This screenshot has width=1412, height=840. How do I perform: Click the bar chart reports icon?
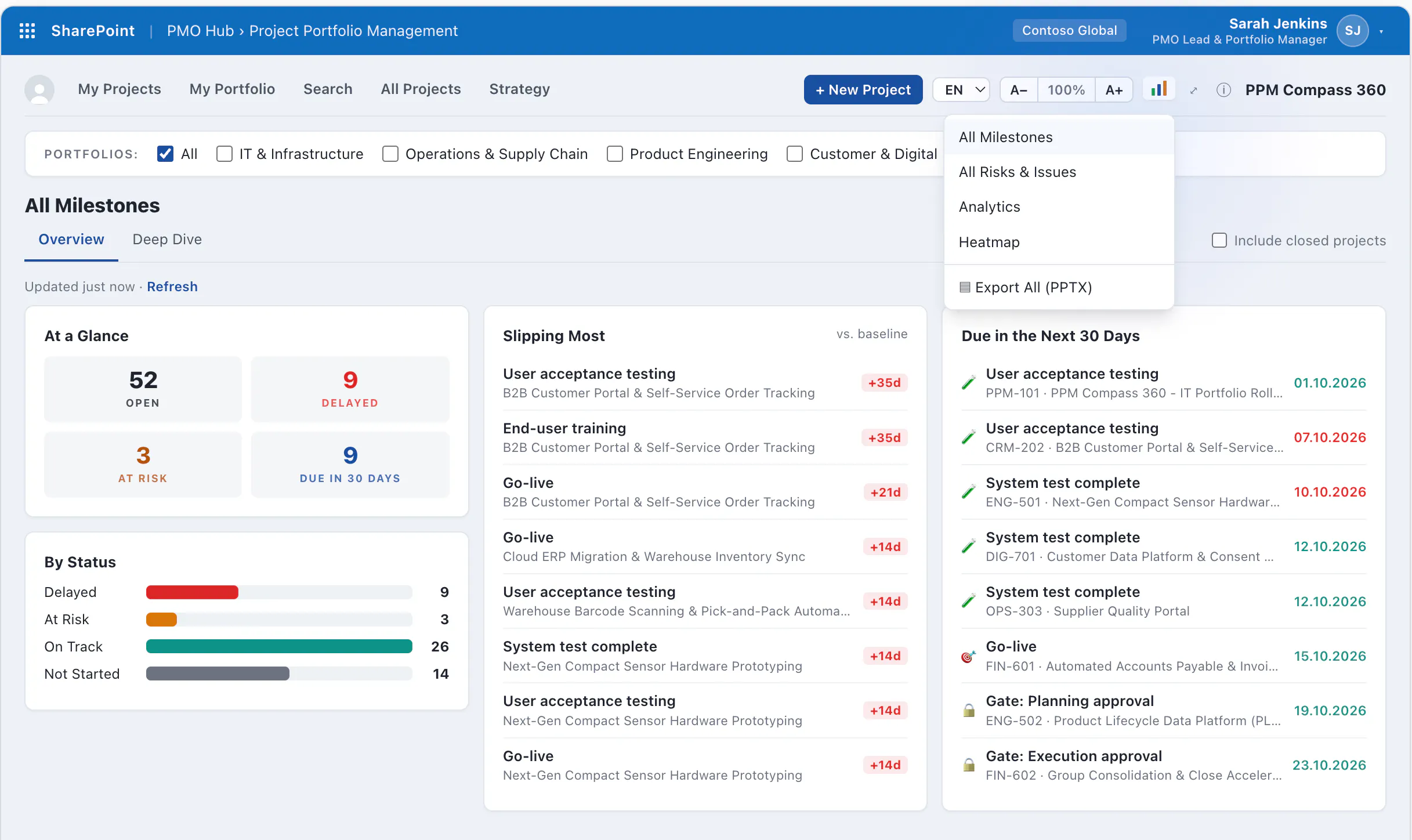coord(1158,89)
